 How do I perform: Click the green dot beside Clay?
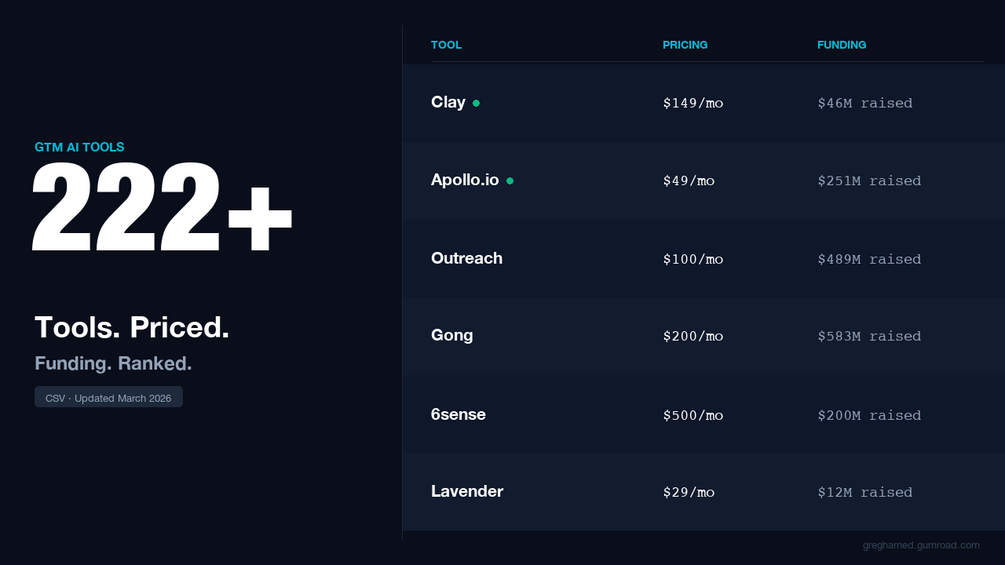coord(476,103)
